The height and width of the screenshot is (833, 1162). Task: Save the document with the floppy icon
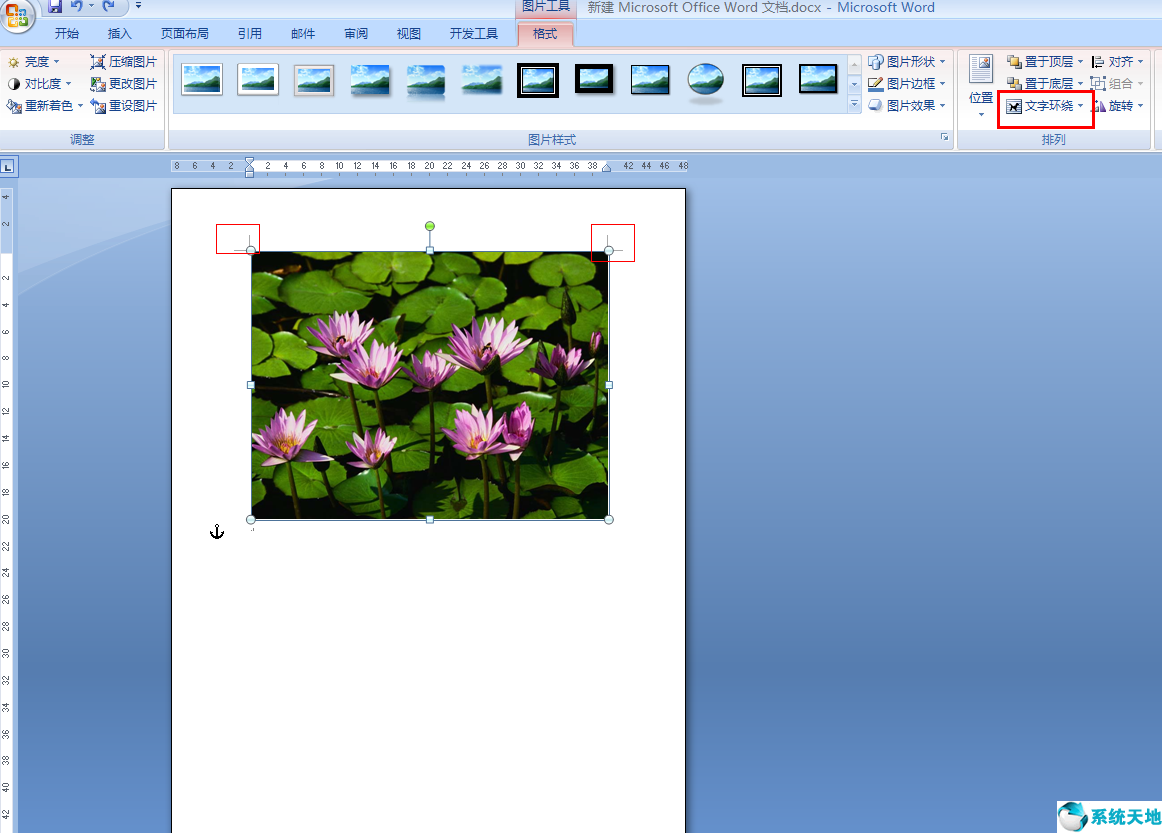click(x=55, y=7)
